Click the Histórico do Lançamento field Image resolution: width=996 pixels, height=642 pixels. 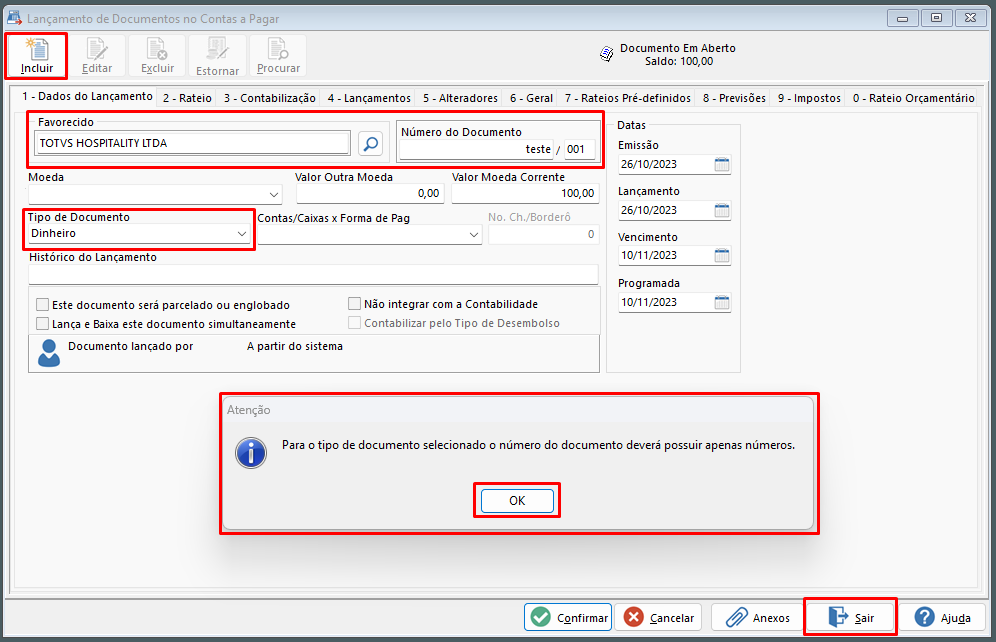pyautogui.click(x=313, y=274)
